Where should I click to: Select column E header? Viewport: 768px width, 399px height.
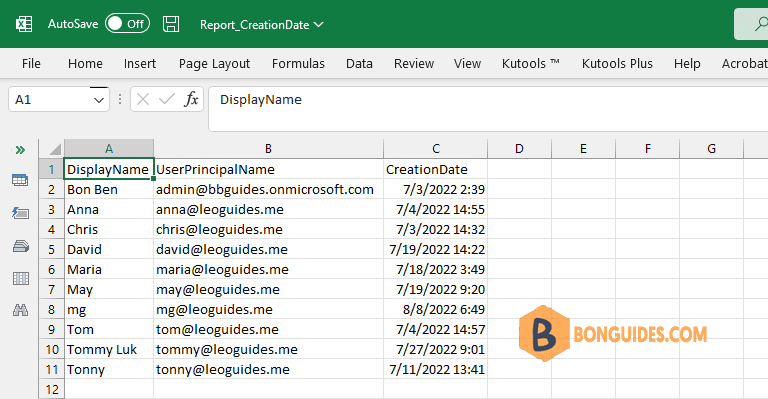tap(583, 149)
